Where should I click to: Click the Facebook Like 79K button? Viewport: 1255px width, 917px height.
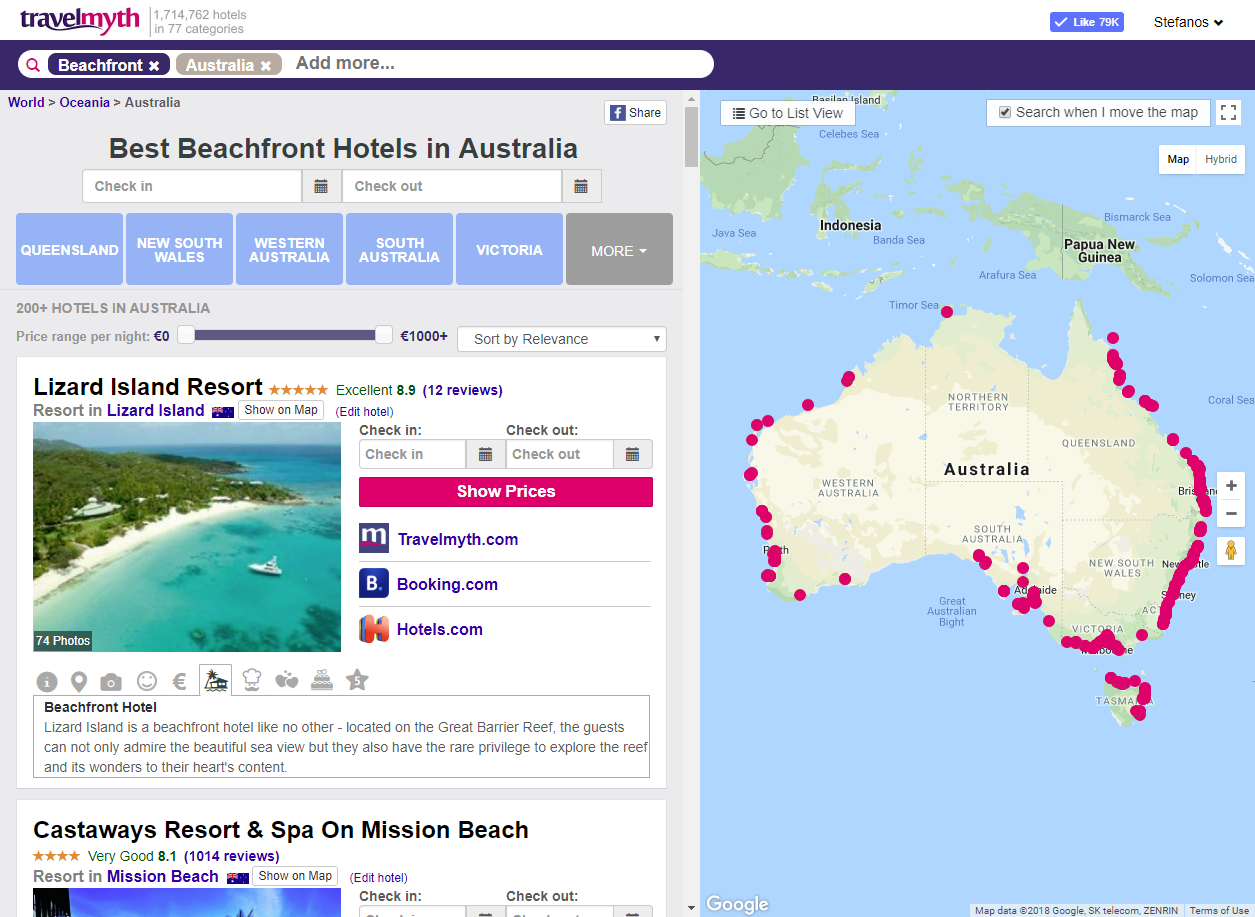tap(1086, 22)
